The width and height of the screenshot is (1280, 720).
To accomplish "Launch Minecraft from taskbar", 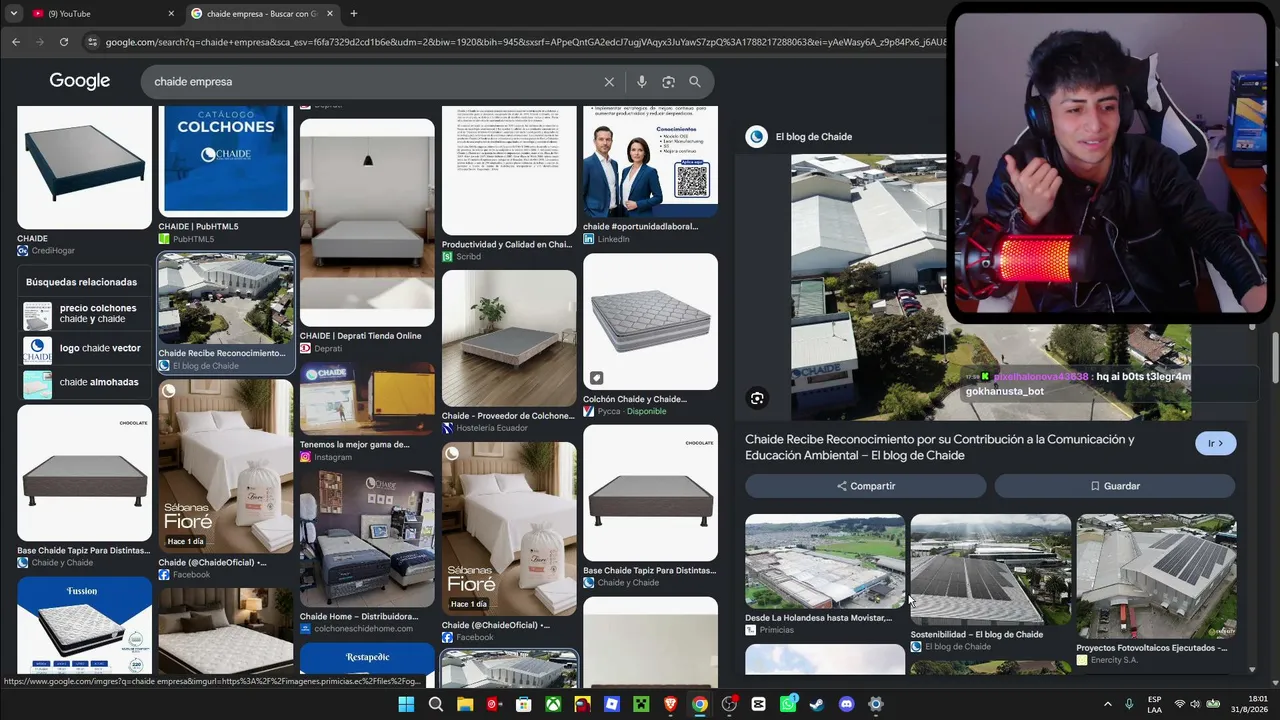I will (641, 704).
